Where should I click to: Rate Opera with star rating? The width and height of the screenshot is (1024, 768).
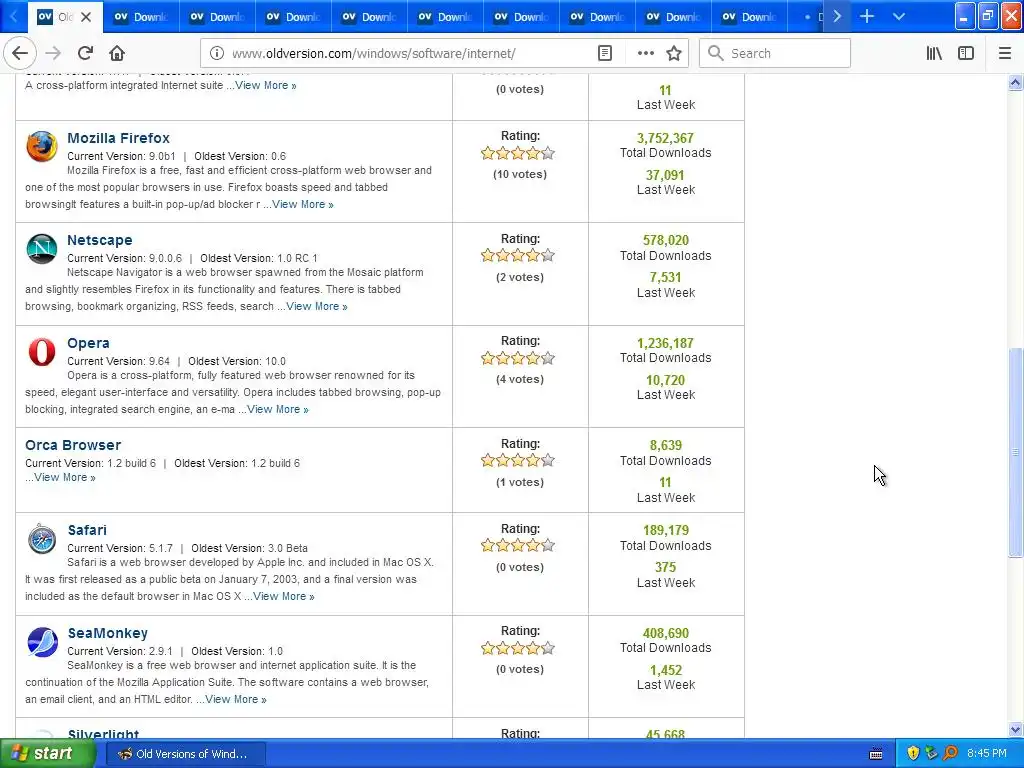click(518, 358)
